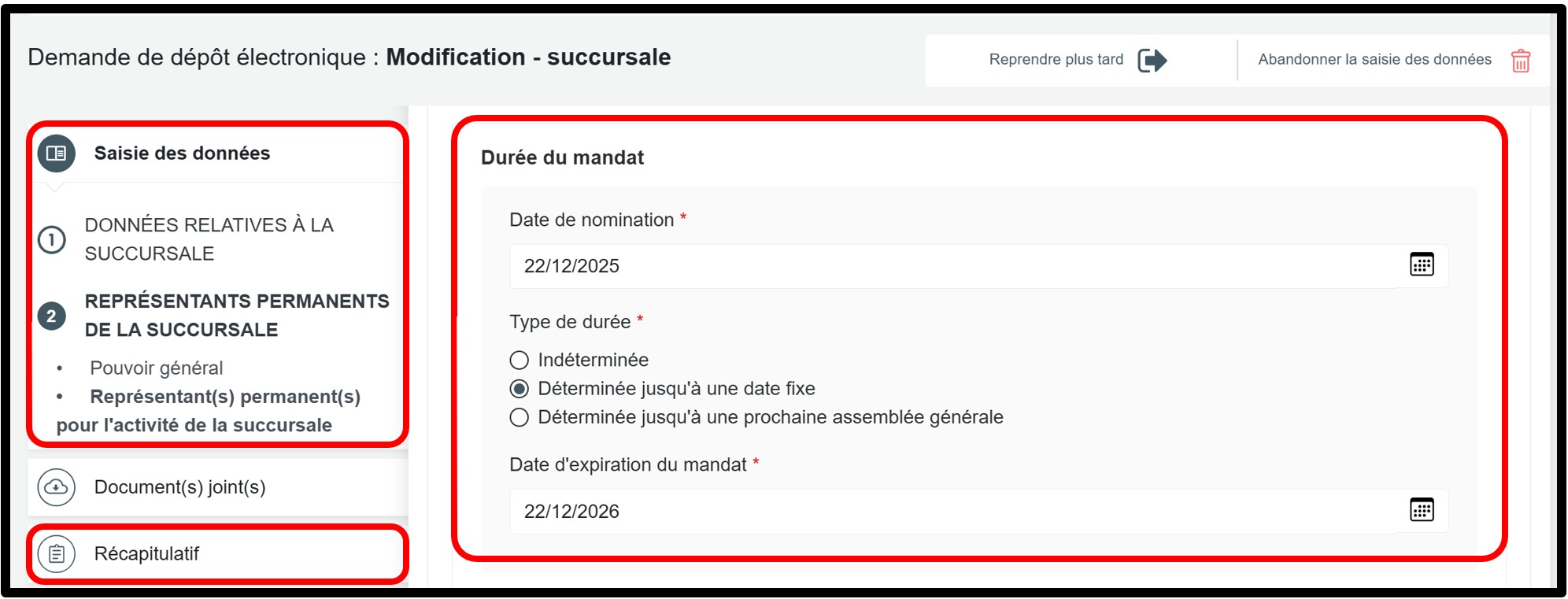Viewport: 1568px width, 599px height.
Task: Click Reprendre plus tard button
Action: pos(1056,60)
